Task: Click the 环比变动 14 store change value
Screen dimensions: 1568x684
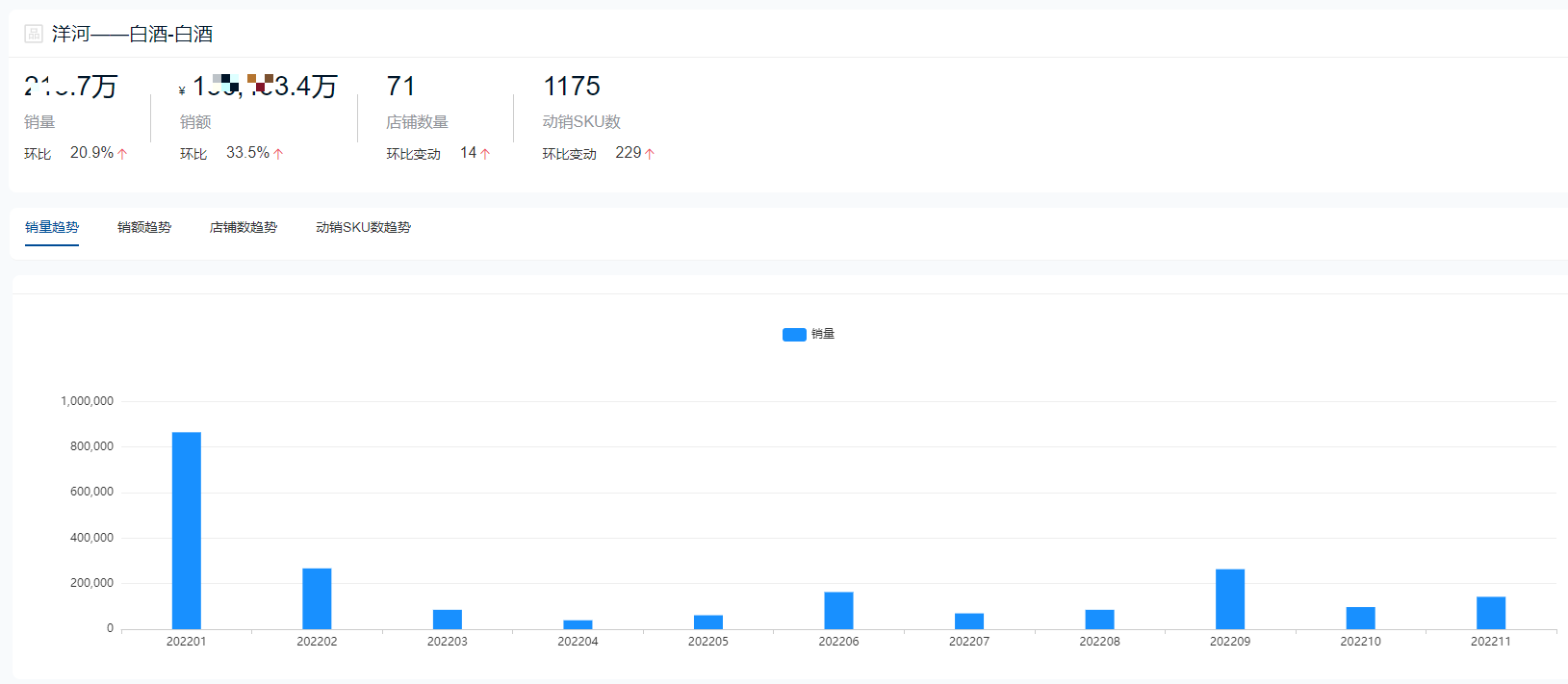Action: point(468,153)
